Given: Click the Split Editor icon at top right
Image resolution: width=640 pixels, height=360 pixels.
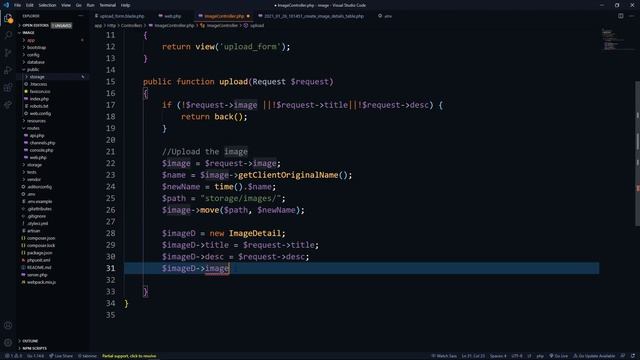Looking at the screenshot, I should pyautogui.click(x=620, y=16).
